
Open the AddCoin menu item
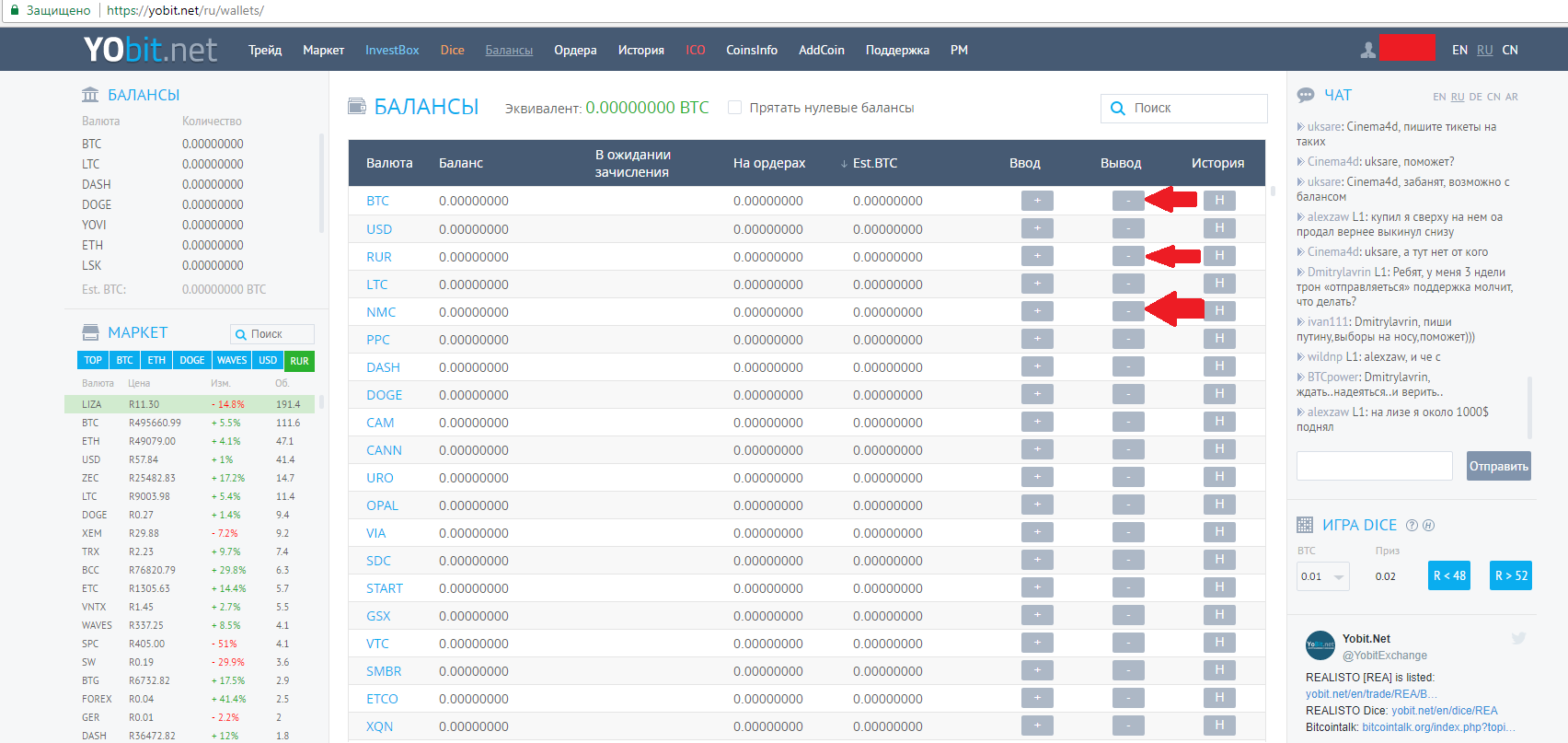[822, 50]
